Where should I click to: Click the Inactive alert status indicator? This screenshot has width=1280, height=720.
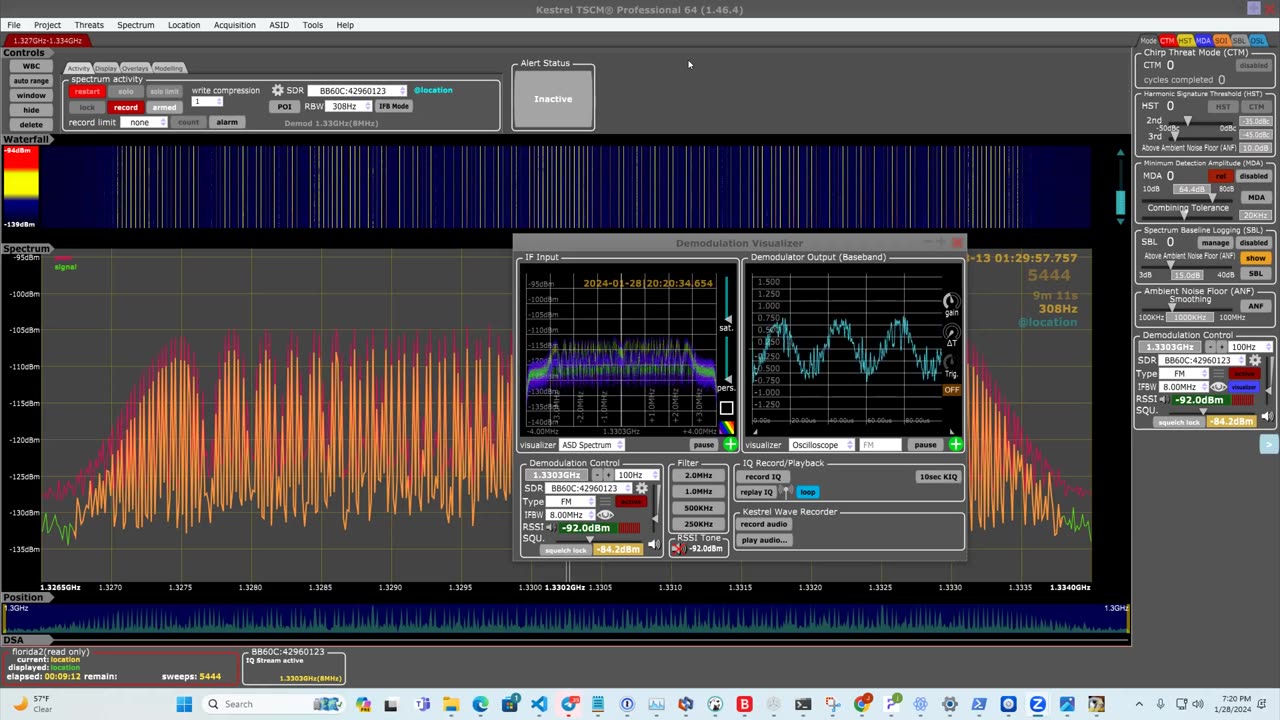pos(553,99)
